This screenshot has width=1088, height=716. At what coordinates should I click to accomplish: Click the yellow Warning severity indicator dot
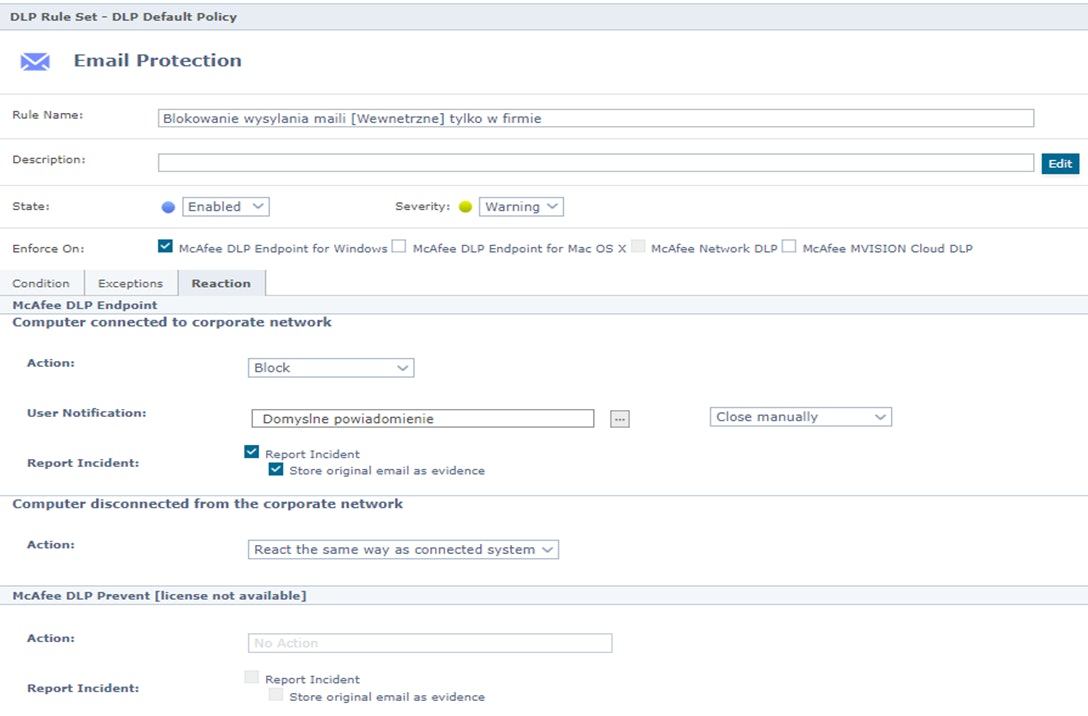[465, 207]
